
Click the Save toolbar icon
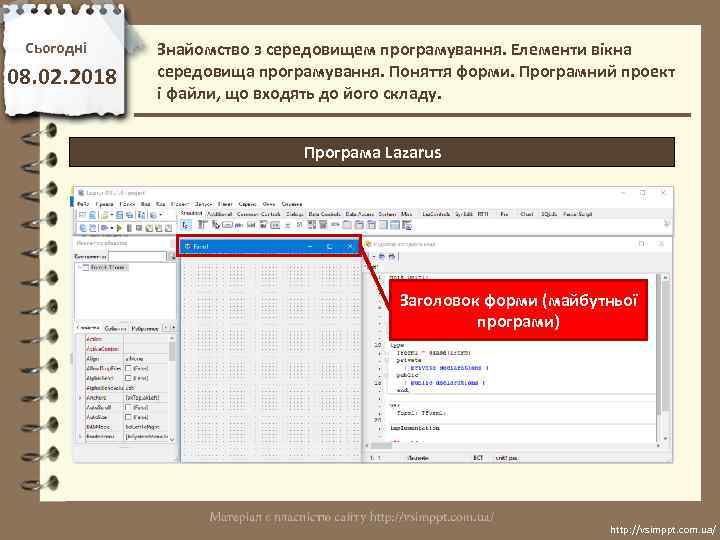coord(119,214)
